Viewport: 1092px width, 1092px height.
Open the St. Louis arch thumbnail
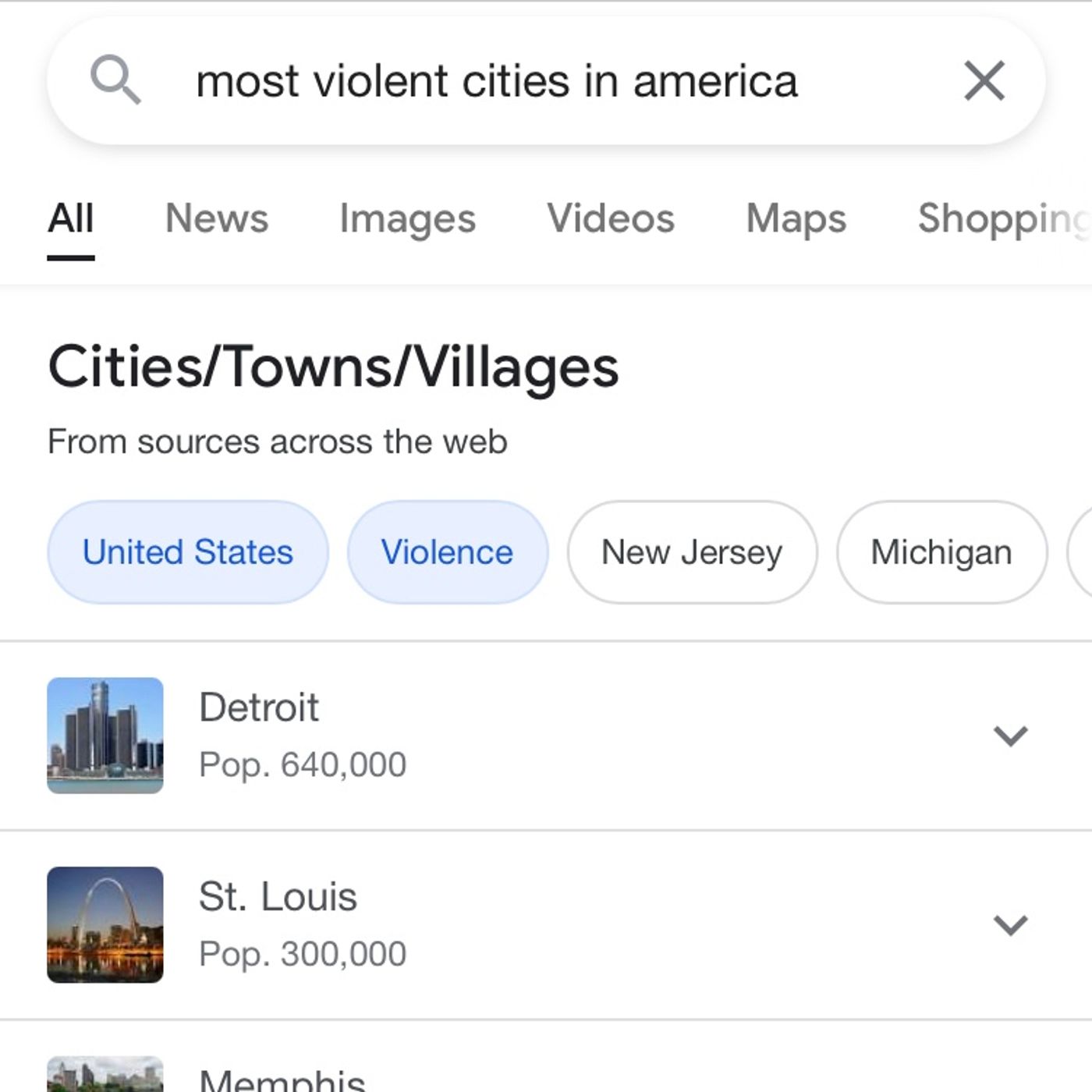(105, 924)
